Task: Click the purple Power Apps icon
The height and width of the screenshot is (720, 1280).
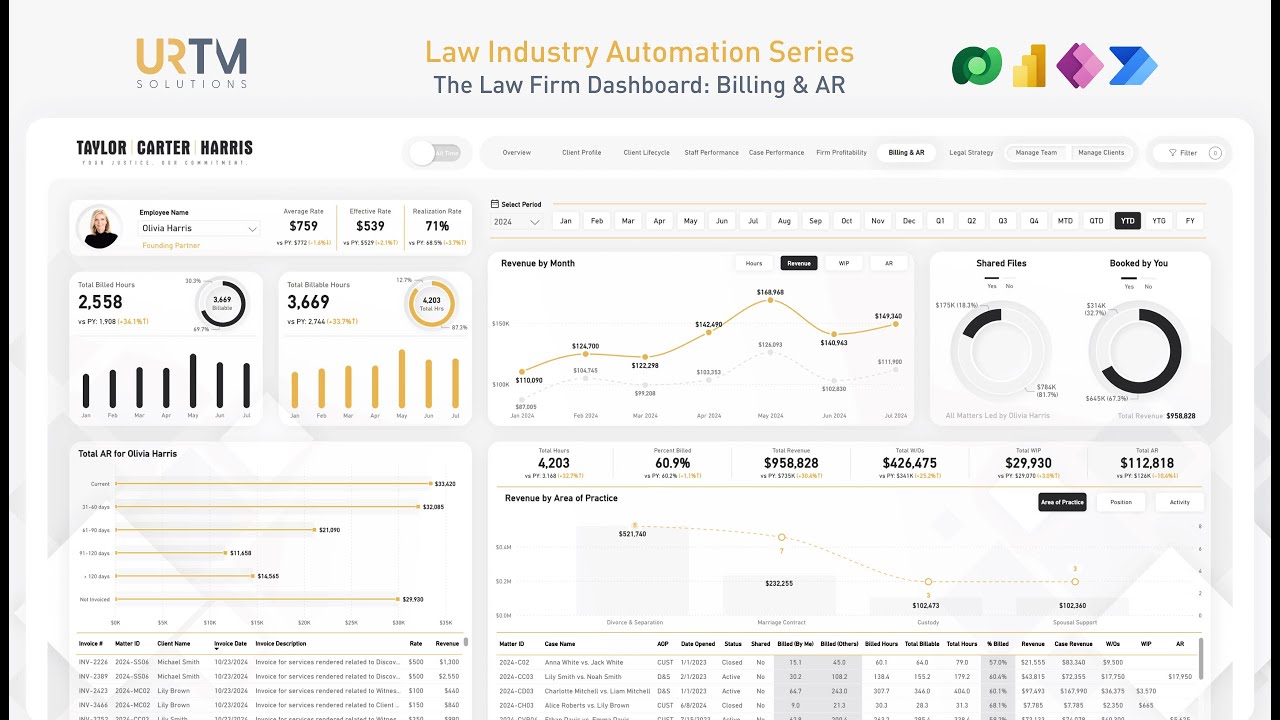Action: pos(1080,66)
